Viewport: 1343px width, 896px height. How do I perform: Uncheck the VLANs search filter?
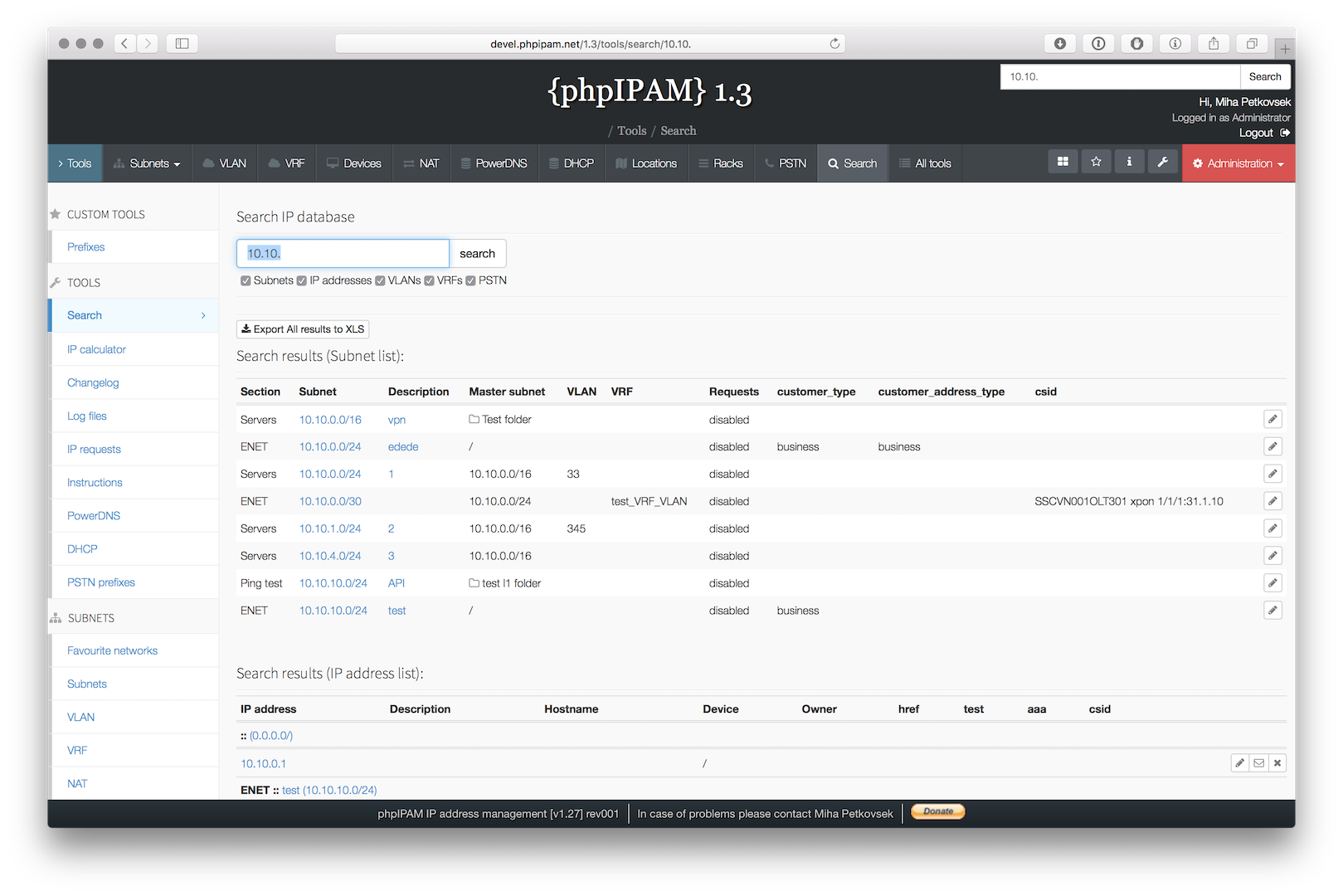coord(380,281)
